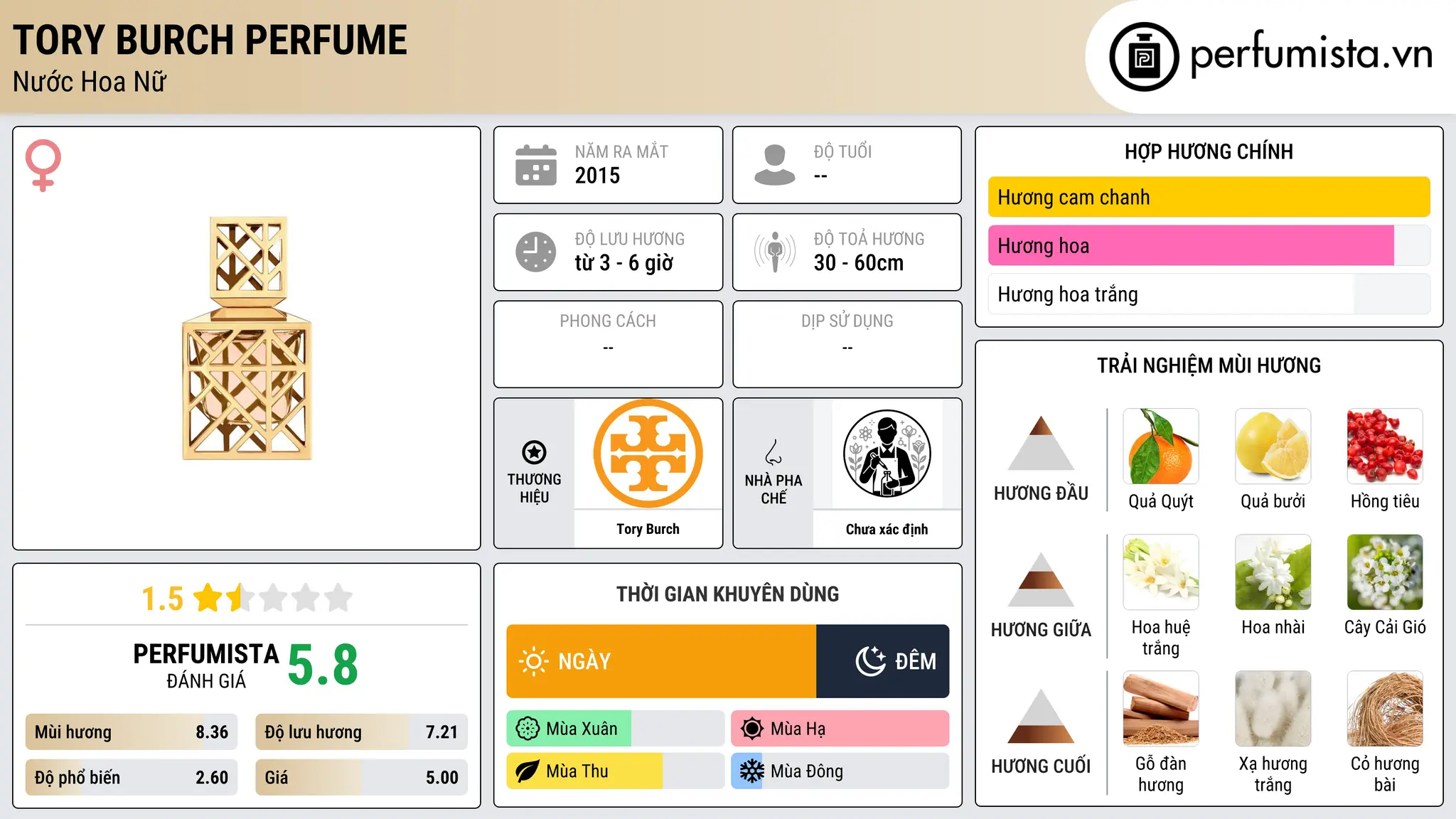Select the Xạ hương trắng note image
The image size is (1456, 819).
pos(1273,709)
